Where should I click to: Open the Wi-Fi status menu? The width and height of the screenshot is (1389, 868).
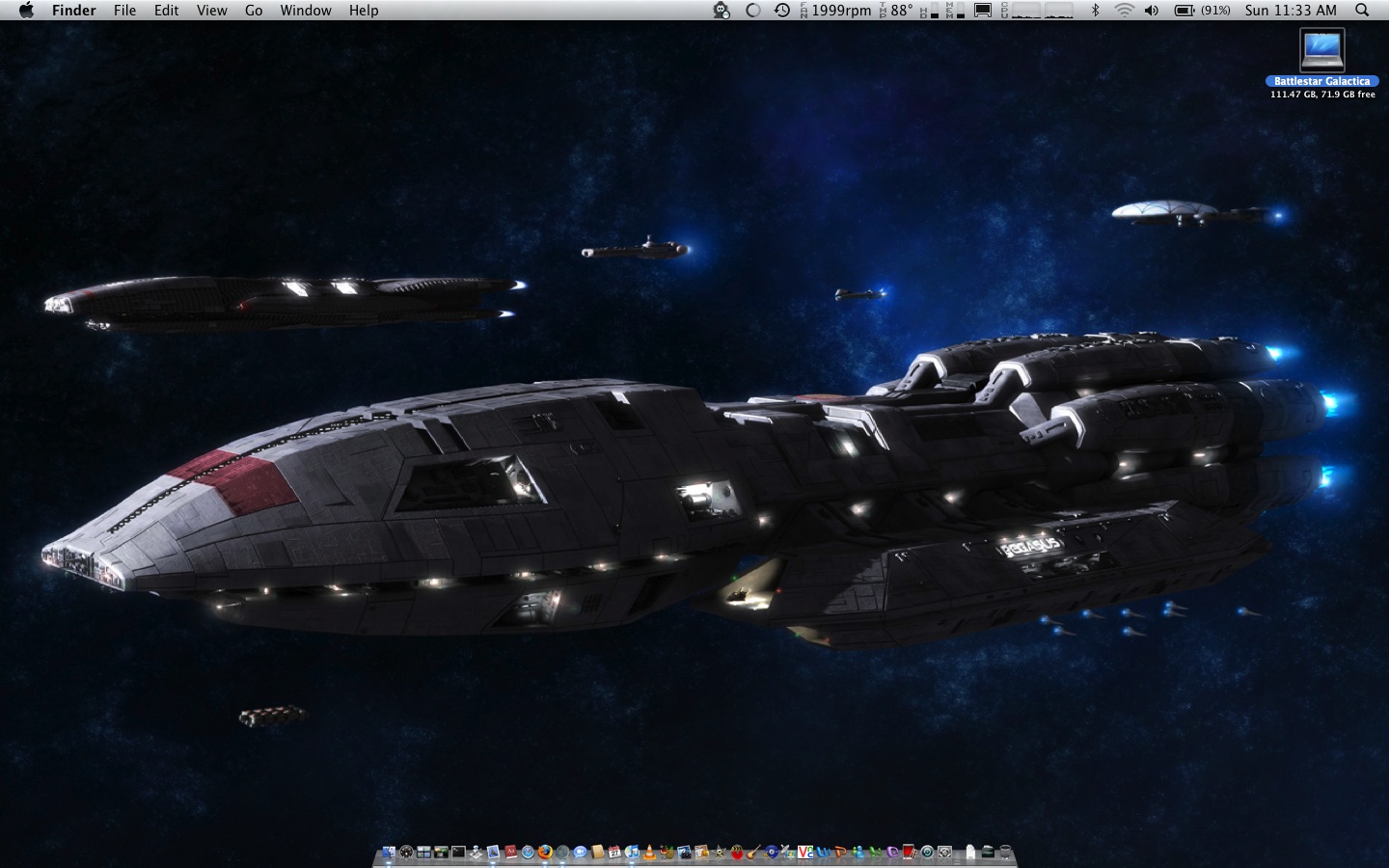pos(1124,11)
